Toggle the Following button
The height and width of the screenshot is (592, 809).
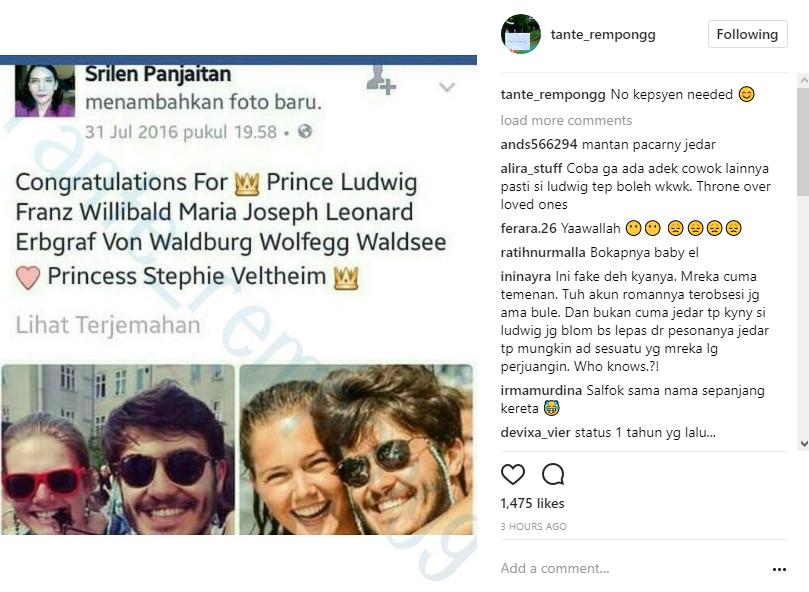(x=747, y=34)
